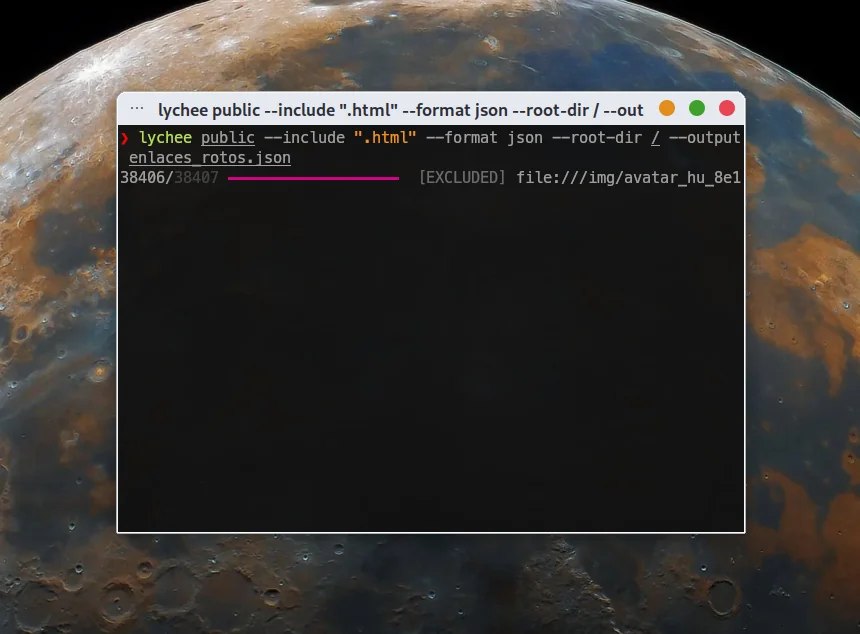The height and width of the screenshot is (634, 860).
Task: Click the red prompt arrow symbol
Action: click(125, 138)
